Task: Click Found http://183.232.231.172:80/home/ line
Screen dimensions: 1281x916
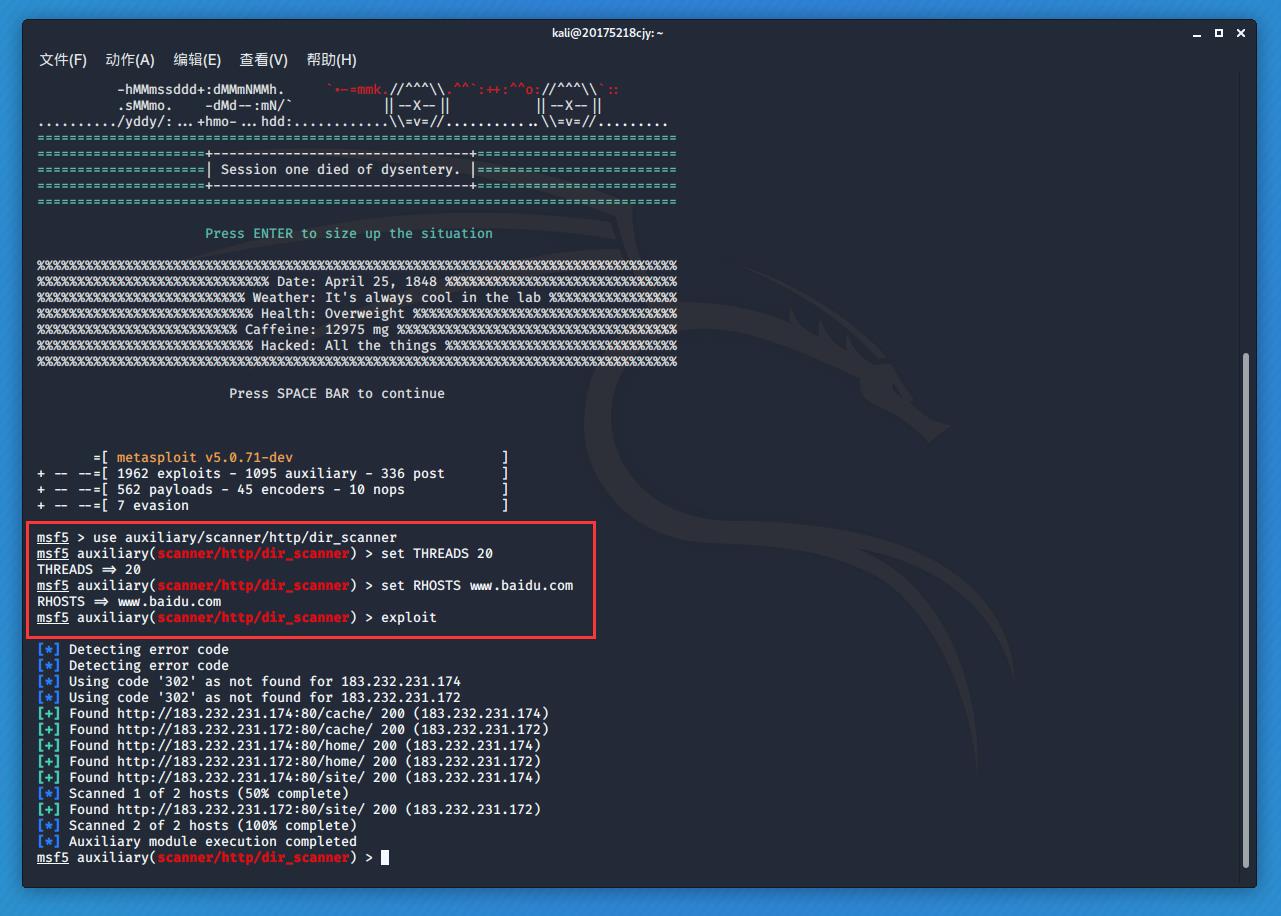Action: (x=289, y=761)
